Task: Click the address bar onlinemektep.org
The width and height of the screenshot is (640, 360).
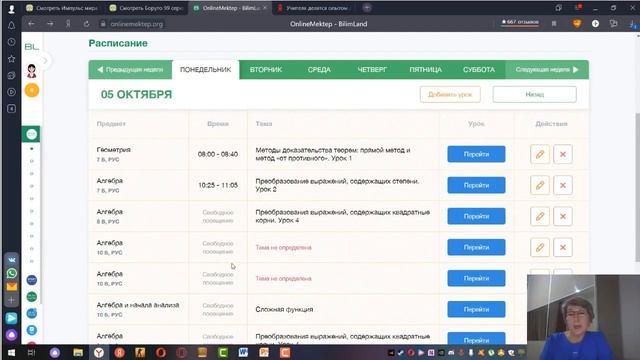Action: 137,24
